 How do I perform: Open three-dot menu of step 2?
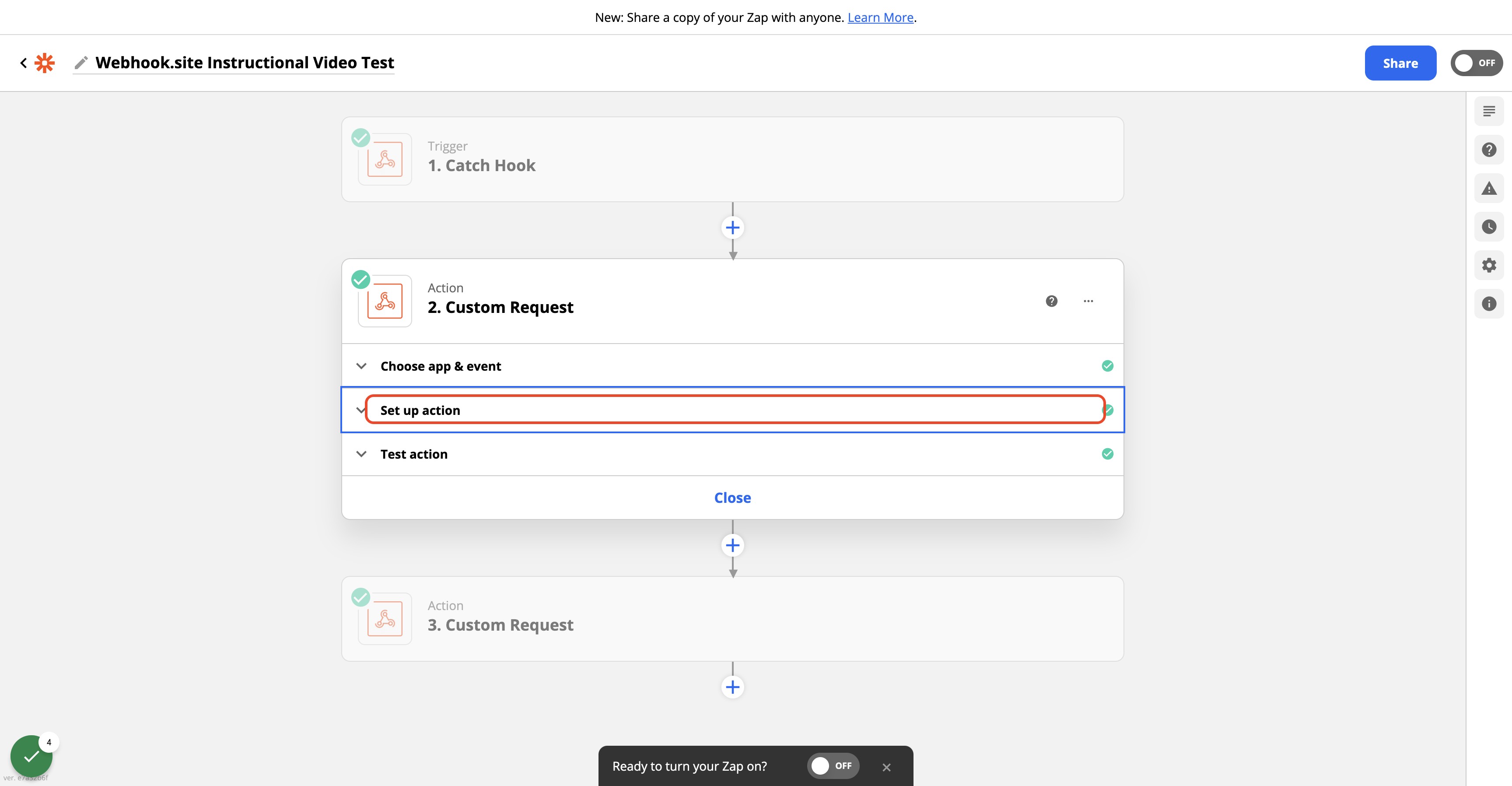click(1088, 301)
